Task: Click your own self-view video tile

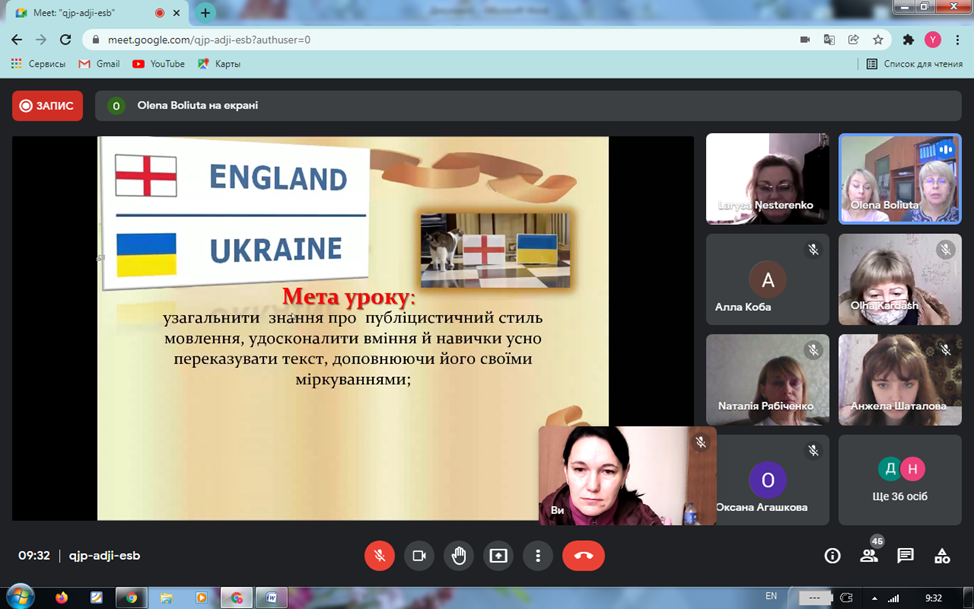Action: (627, 475)
